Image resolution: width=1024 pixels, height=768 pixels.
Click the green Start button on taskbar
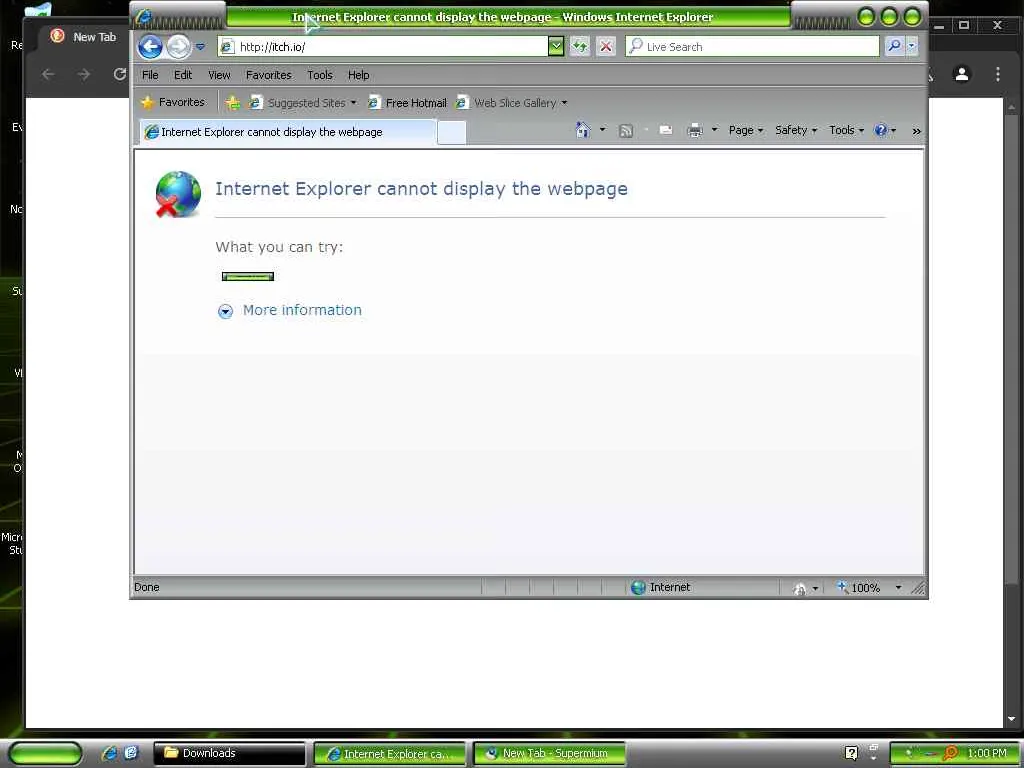pos(45,754)
